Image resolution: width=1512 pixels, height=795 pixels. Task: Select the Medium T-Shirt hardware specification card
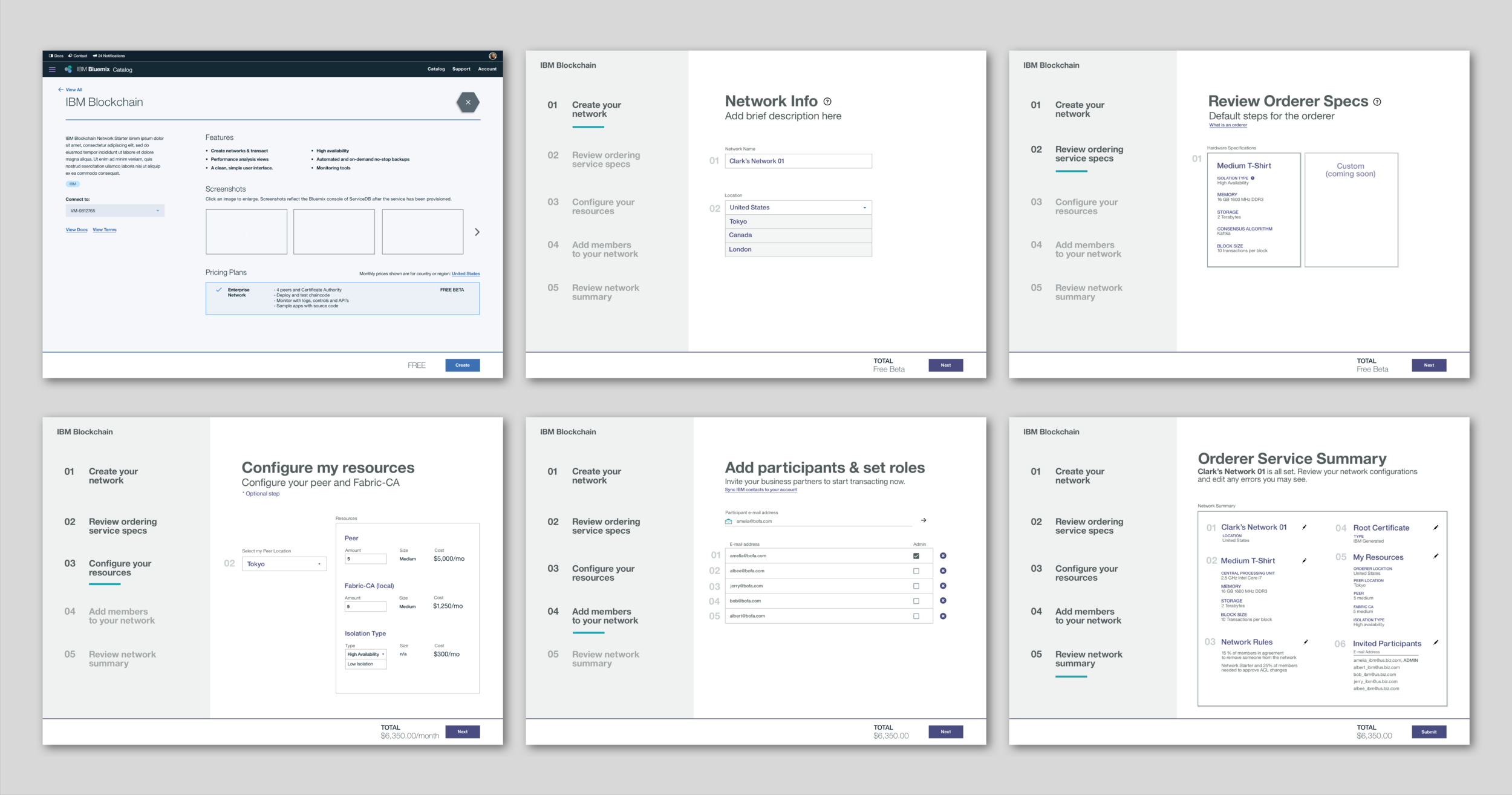1254,210
